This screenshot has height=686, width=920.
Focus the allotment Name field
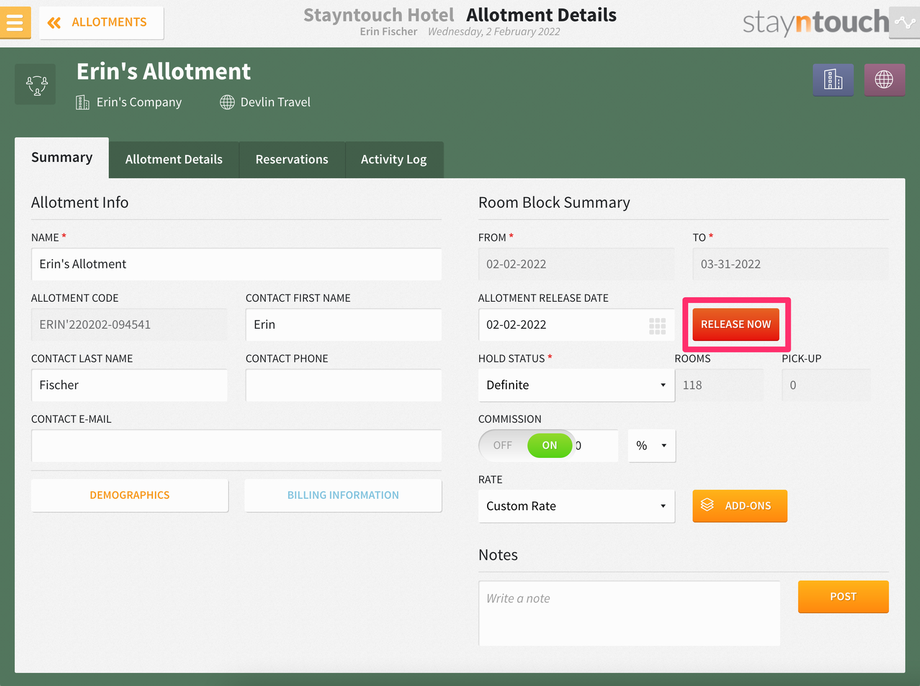point(236,264)
